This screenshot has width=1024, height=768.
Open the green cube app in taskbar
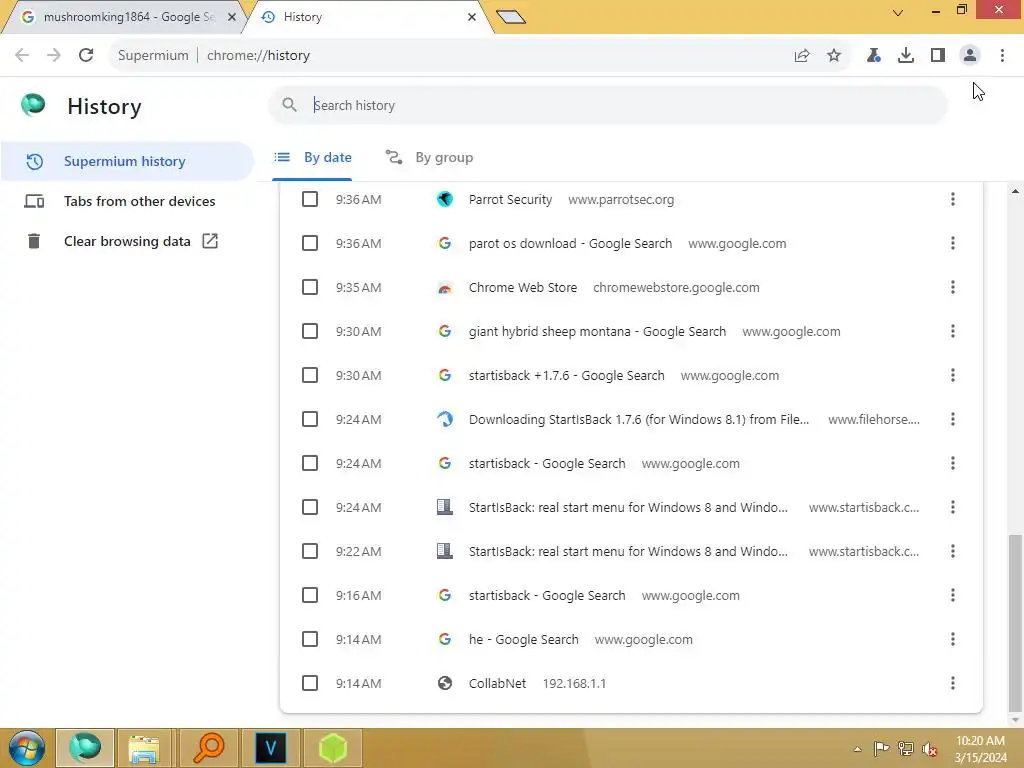[x=333, y=748]
